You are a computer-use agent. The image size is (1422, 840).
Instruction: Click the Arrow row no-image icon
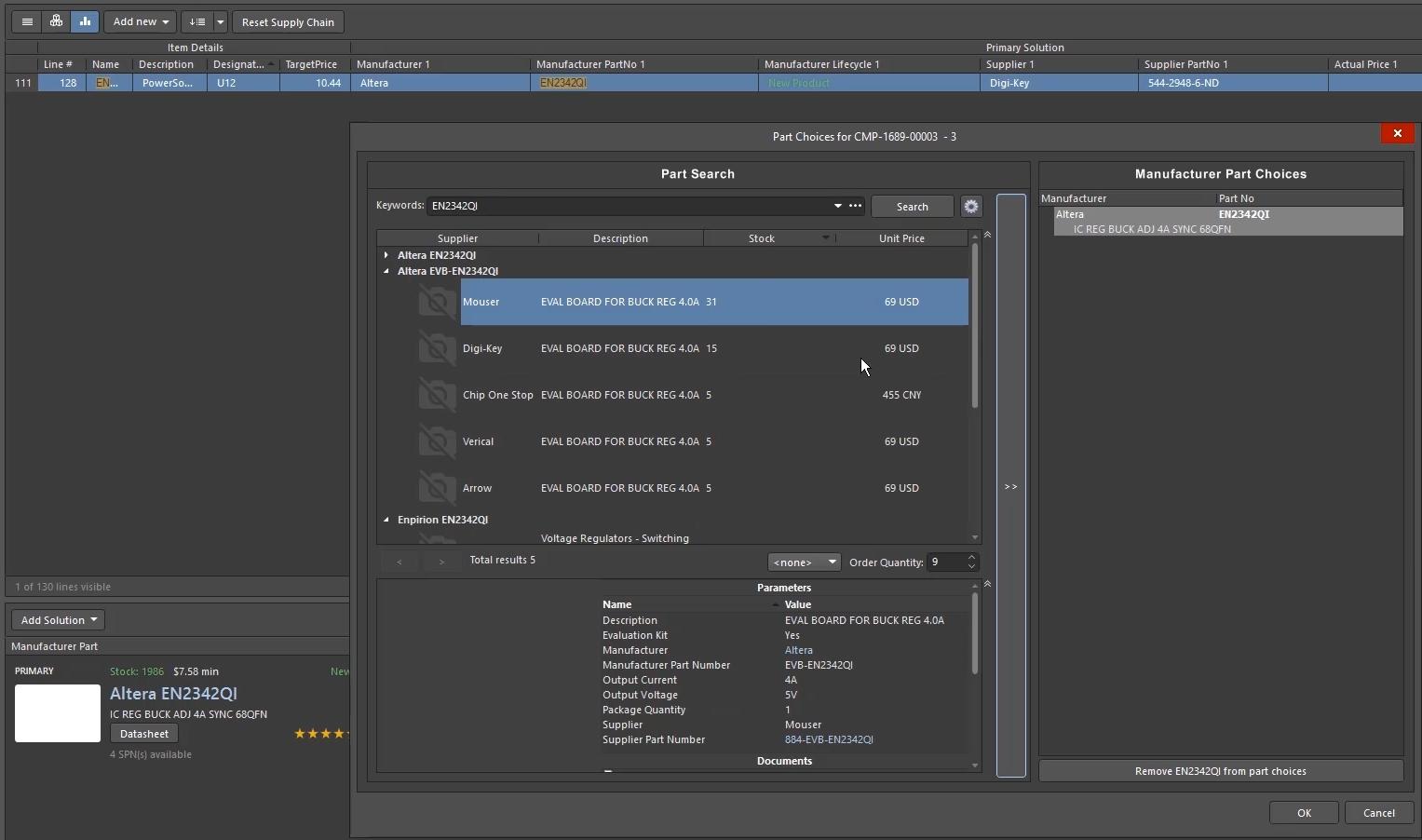tap(437, 488)
